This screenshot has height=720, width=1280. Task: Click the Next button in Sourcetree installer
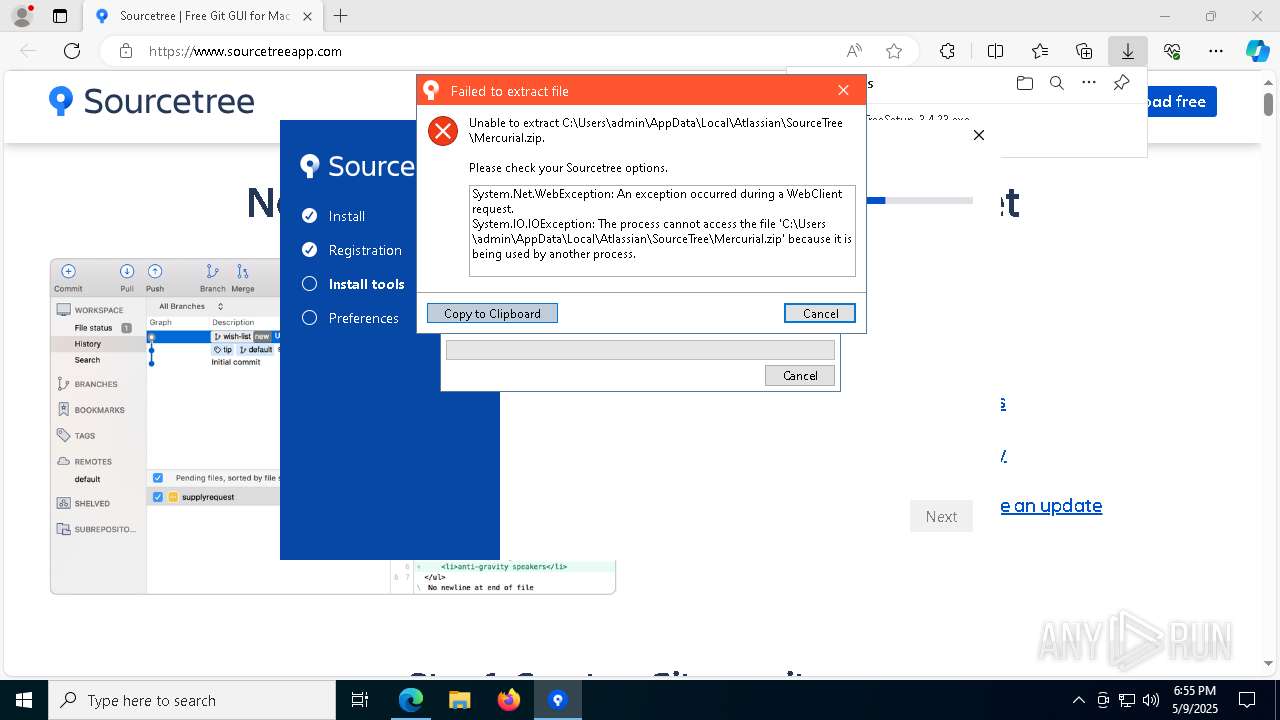tap(941, 516)
